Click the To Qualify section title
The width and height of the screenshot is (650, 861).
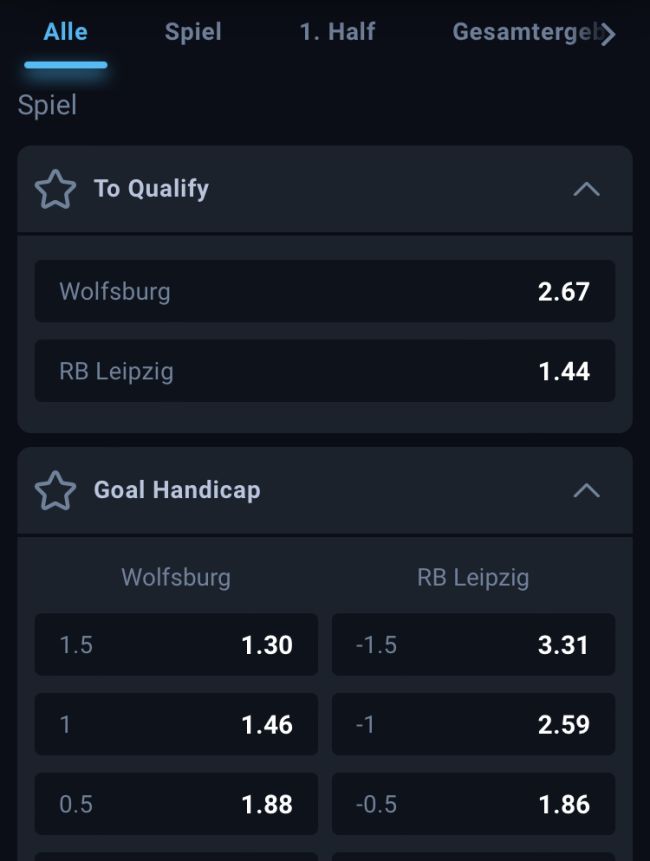click(x=151, y=189)
